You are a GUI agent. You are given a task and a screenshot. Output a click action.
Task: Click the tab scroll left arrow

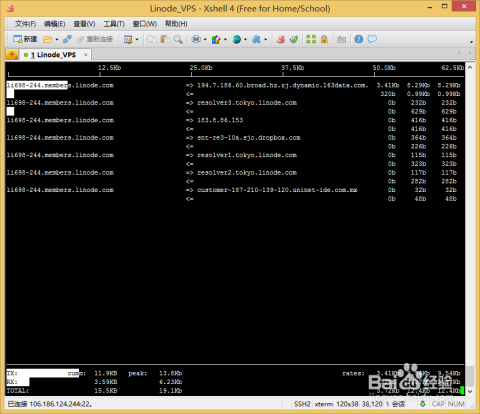tap(459, 53)
